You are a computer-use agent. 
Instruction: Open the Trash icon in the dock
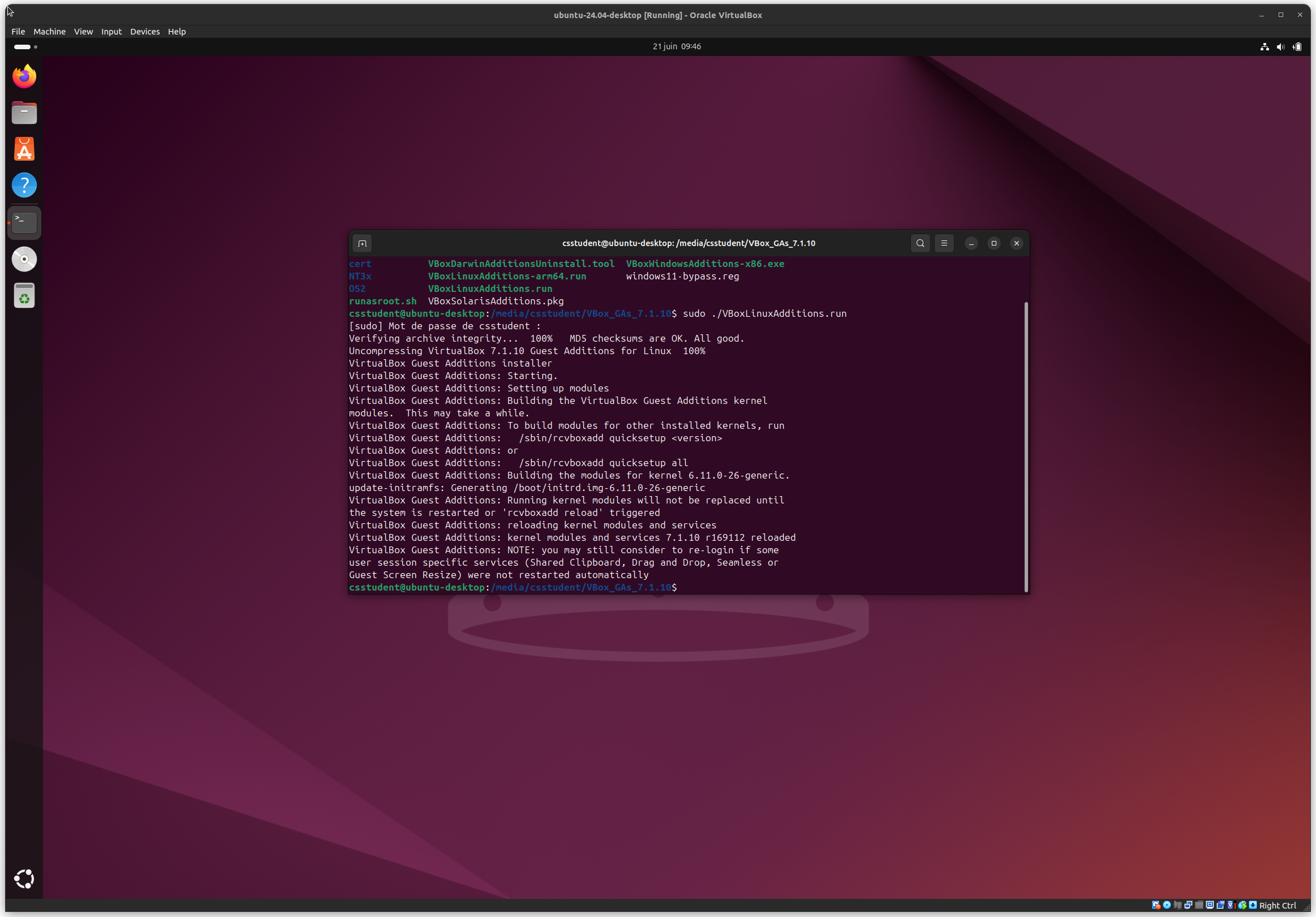pyautogui.click(x=24, y=296)
